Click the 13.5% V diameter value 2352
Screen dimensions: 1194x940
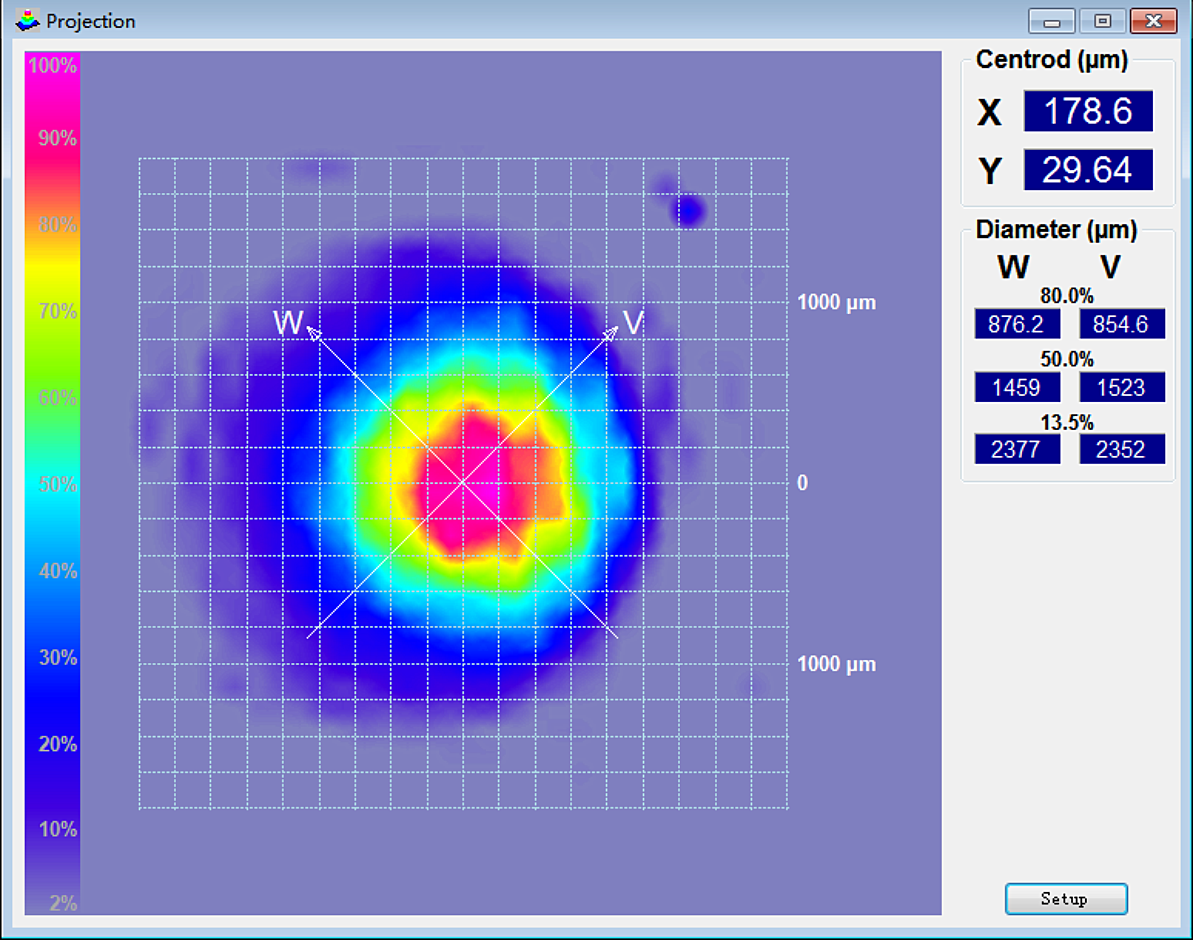click(x=1122, y=449)
